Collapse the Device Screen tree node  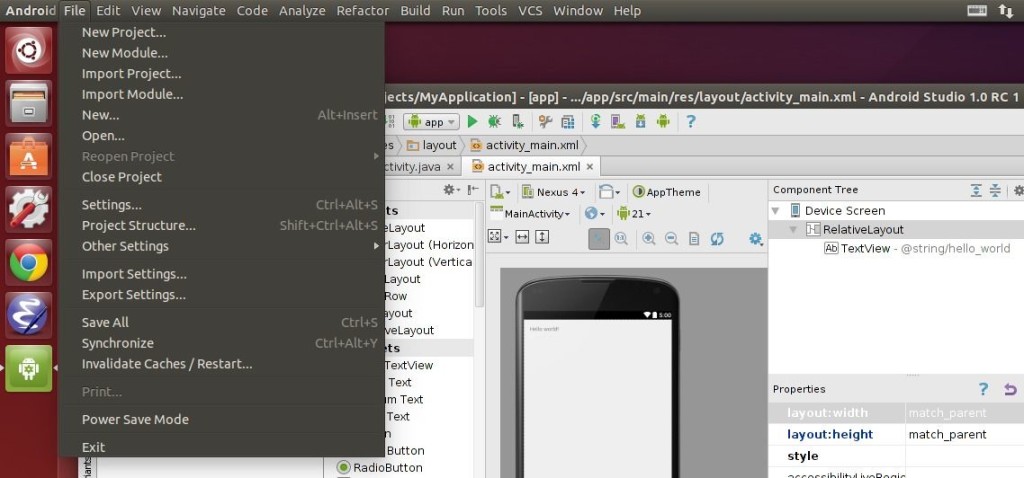click(776, 211)
